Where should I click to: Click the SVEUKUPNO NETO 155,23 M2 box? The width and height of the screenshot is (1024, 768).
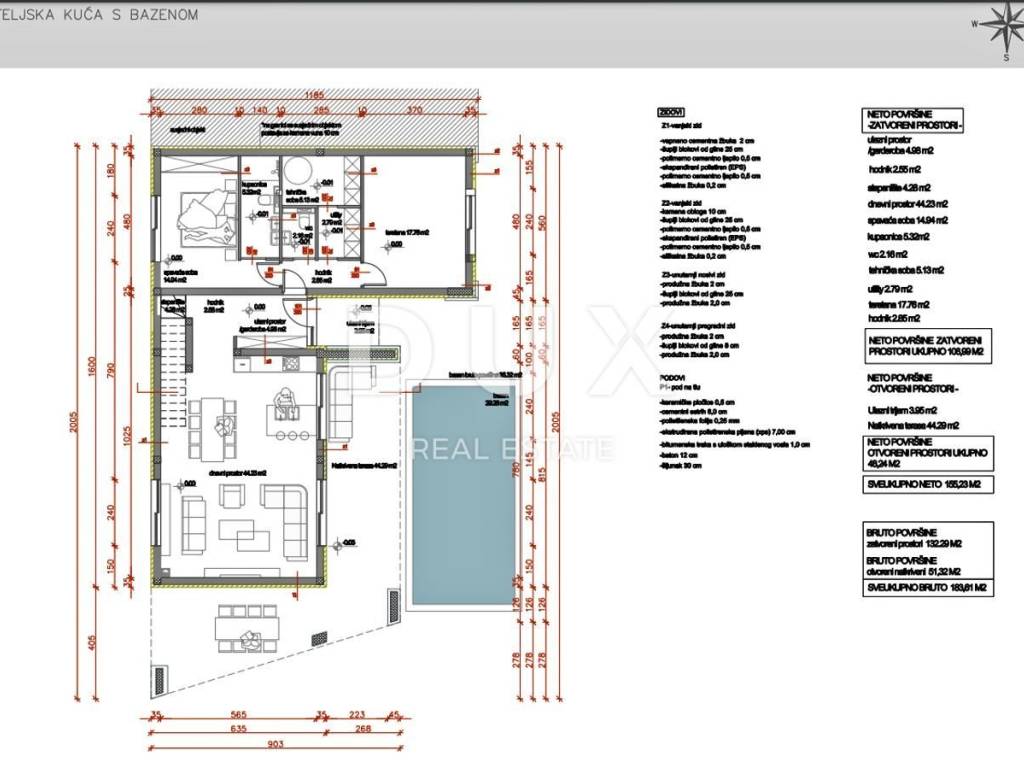[925, 484]
